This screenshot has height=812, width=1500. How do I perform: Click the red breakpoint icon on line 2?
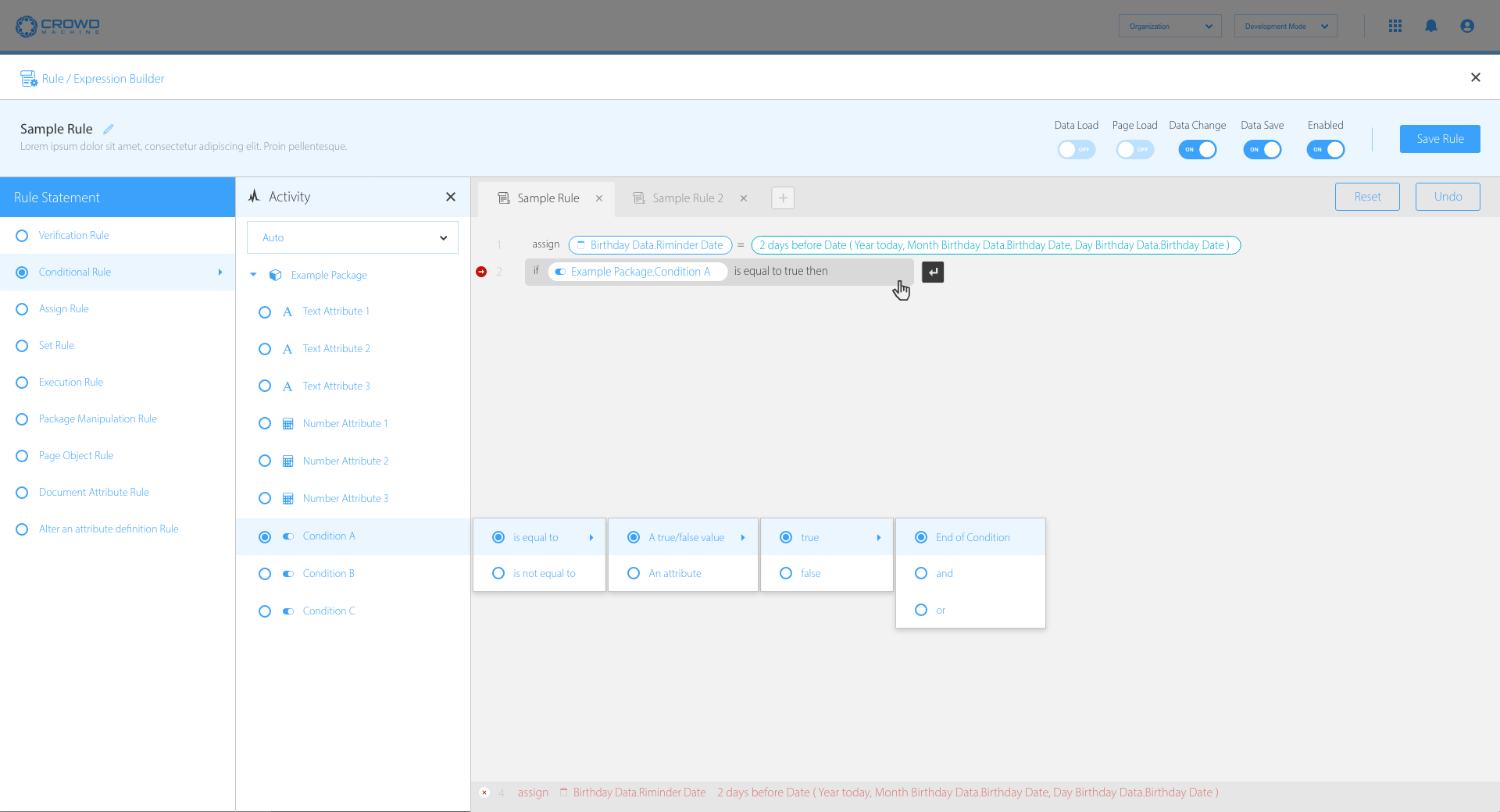pos(481,272)
